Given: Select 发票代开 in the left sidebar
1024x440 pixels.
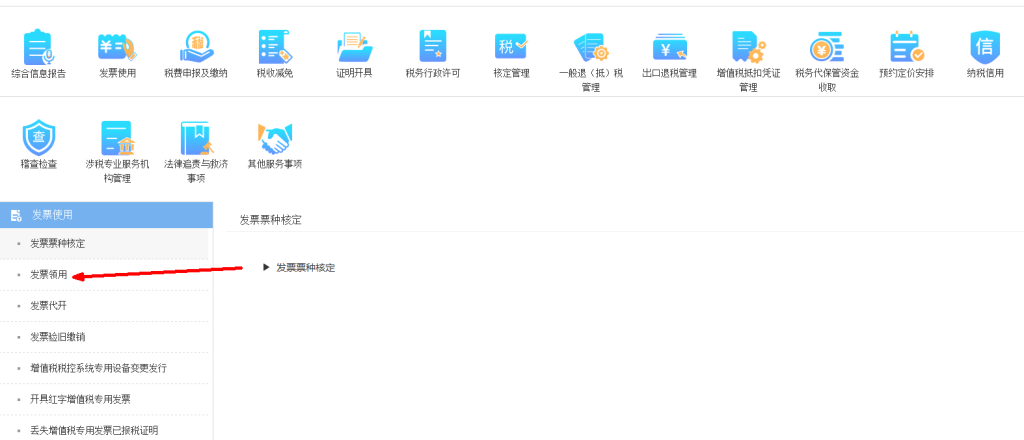Looking at the screenshot, I should 49,305.
